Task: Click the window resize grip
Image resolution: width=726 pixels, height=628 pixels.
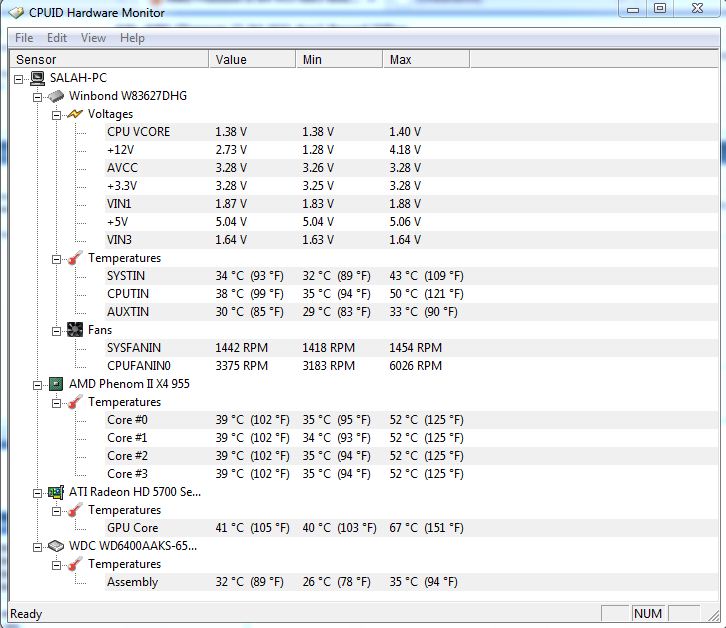Action: [713, 615]
